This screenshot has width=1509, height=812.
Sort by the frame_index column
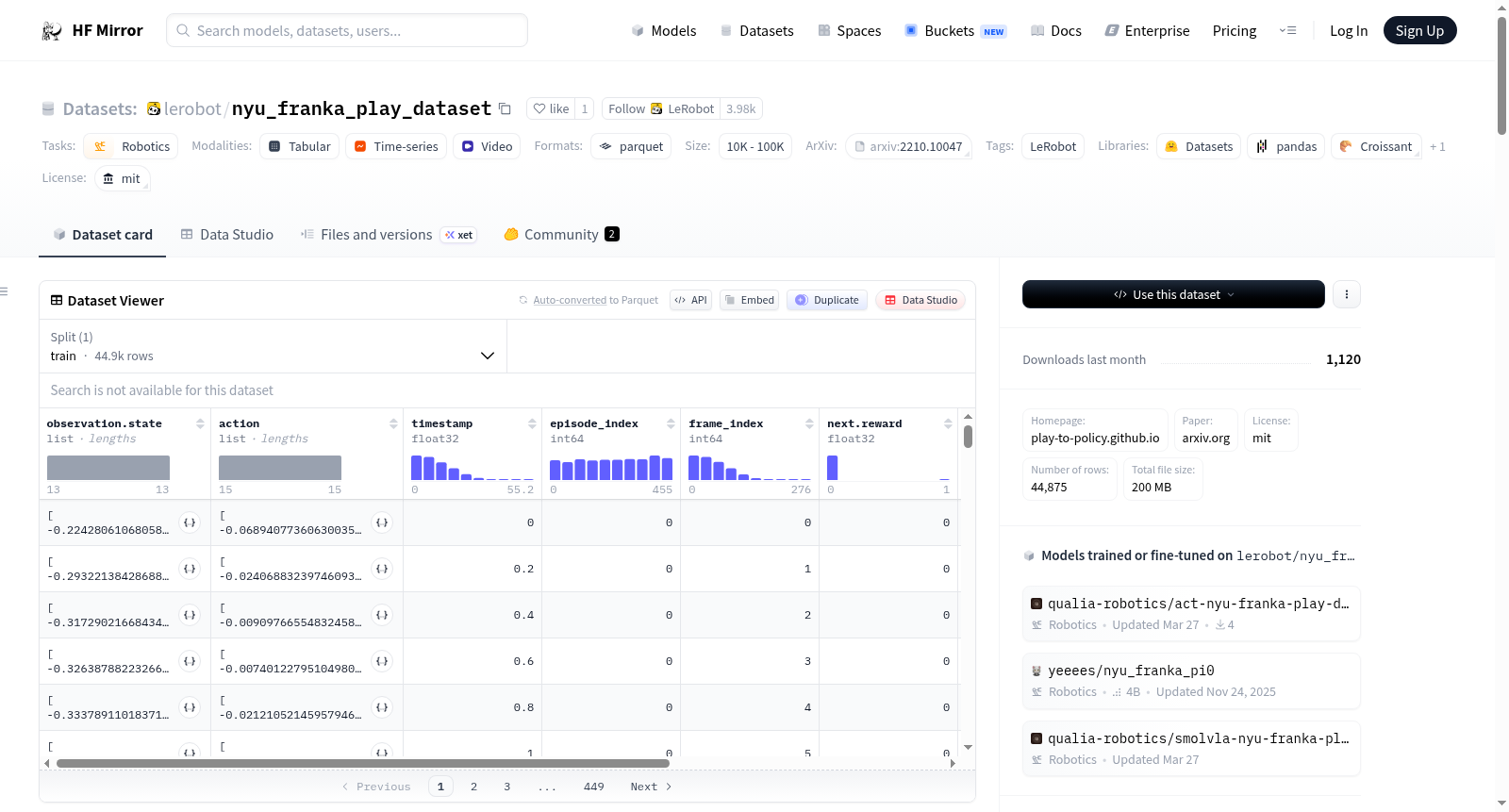click(x=809, y=424)
